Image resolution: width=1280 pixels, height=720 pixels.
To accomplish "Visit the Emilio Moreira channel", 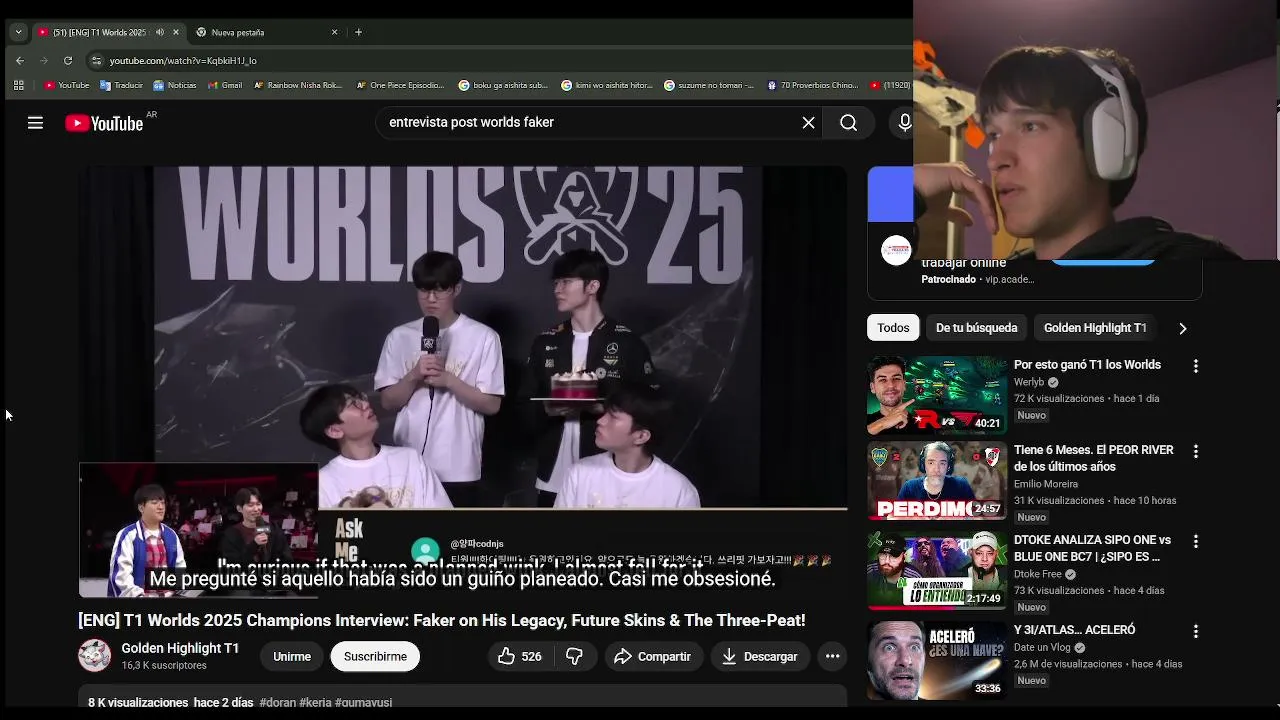I will point(1046,484).
